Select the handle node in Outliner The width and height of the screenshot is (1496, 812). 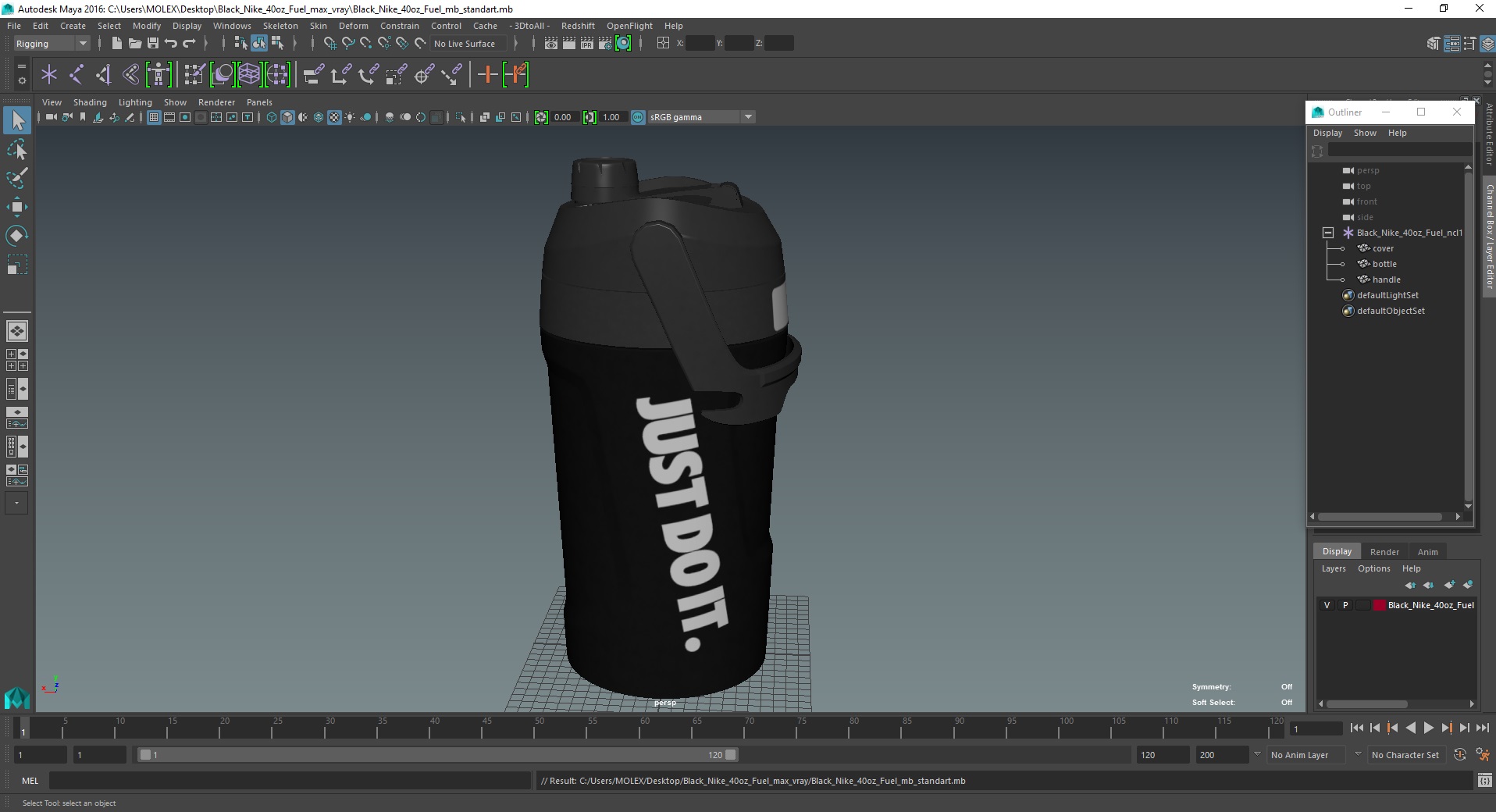[x=1386, y=280]
